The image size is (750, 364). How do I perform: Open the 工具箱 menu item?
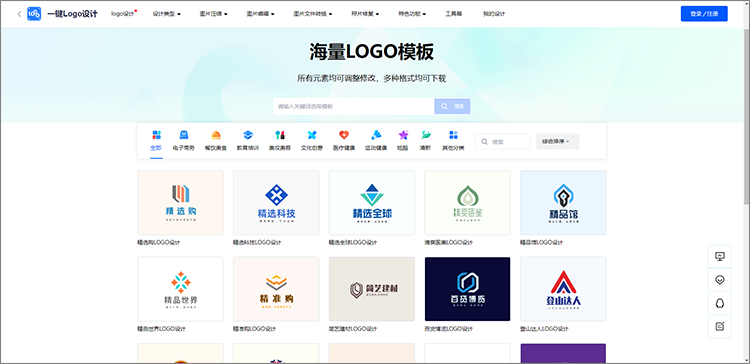pos(453,14)
